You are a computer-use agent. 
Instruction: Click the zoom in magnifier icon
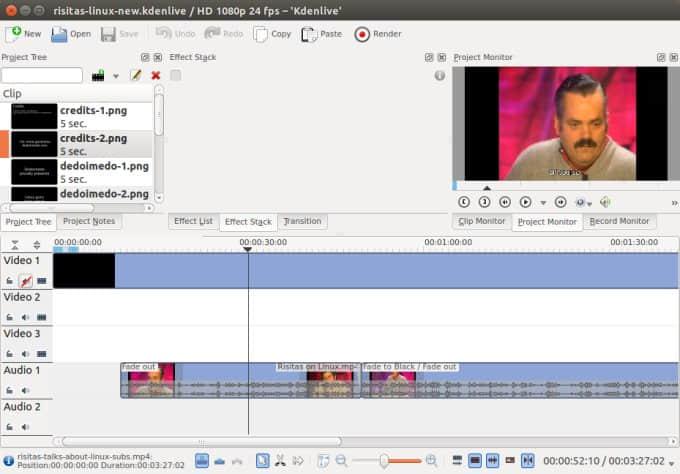[431, 460]
